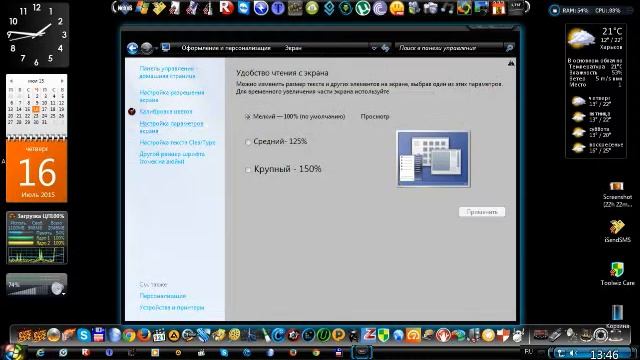640x360 pixels.
Task: Open AIMP orange triangle icon in dock
Action: coord(173,336)
